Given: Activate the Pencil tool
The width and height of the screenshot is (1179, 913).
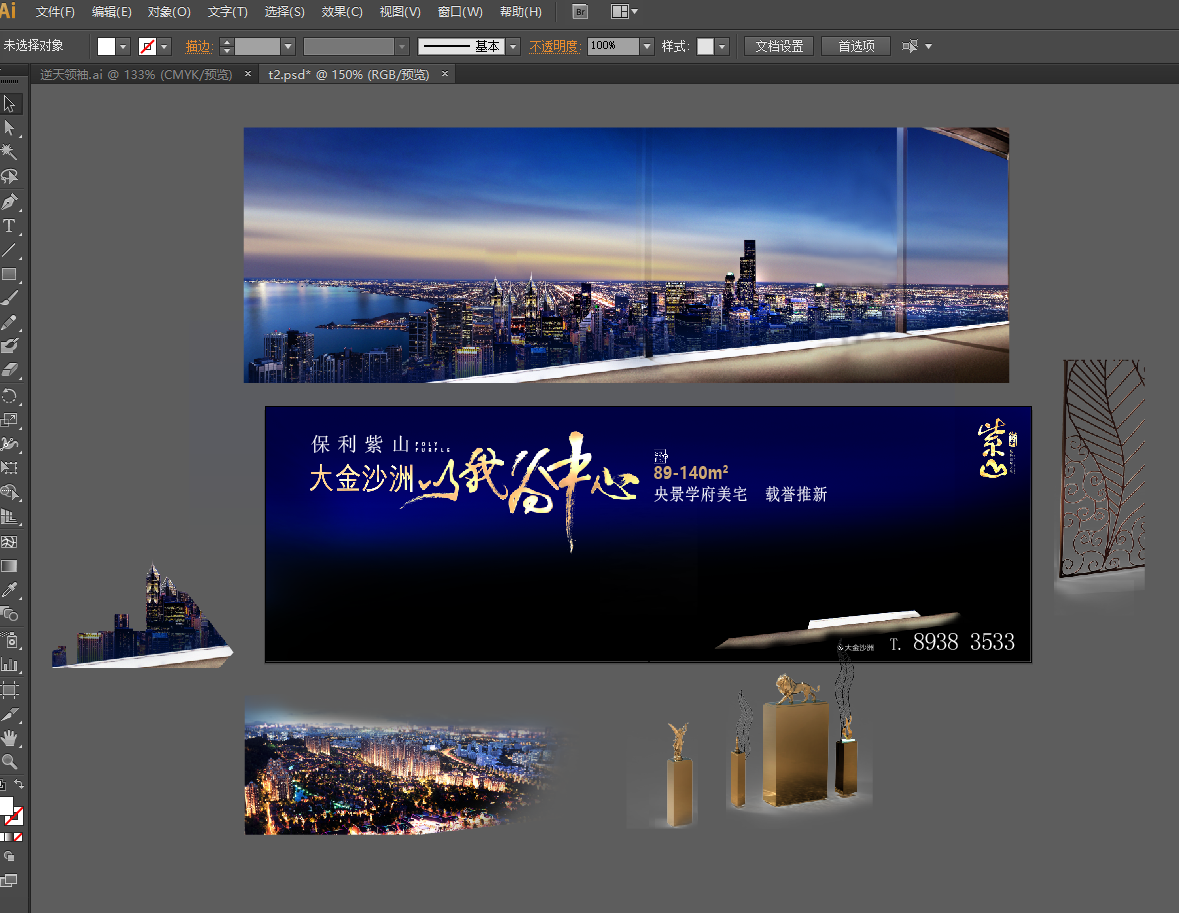Looking at the screenshot, I should 10,323.
